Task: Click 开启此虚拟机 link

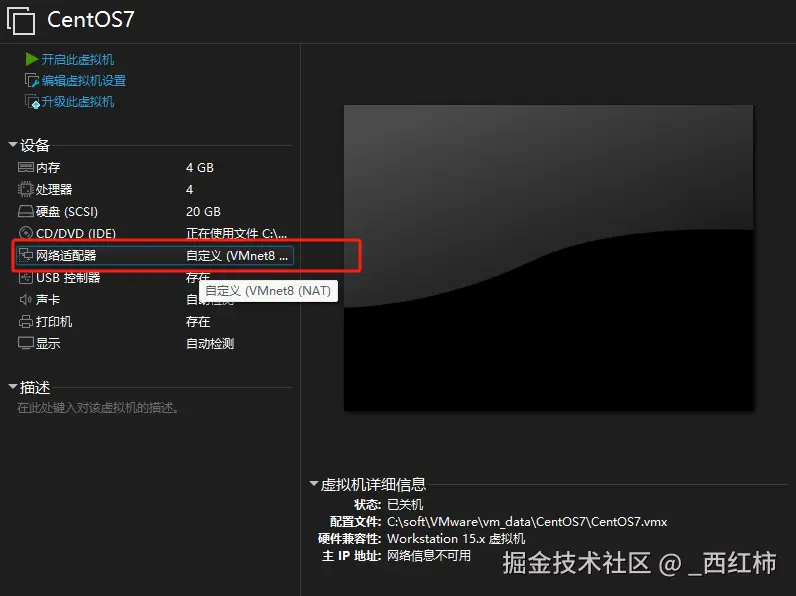Action: (78, 60)
